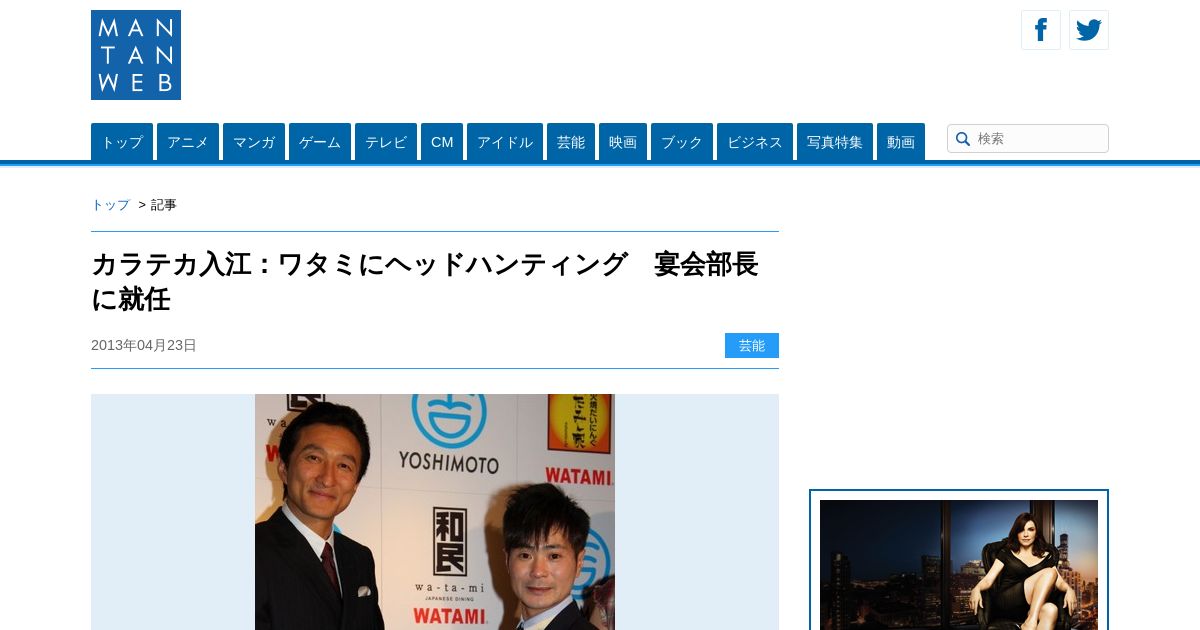The image size is (1200, 630).
Task: Open the ビジネス navigation tab
Action: pyautogui.click(x=755, y=142)
